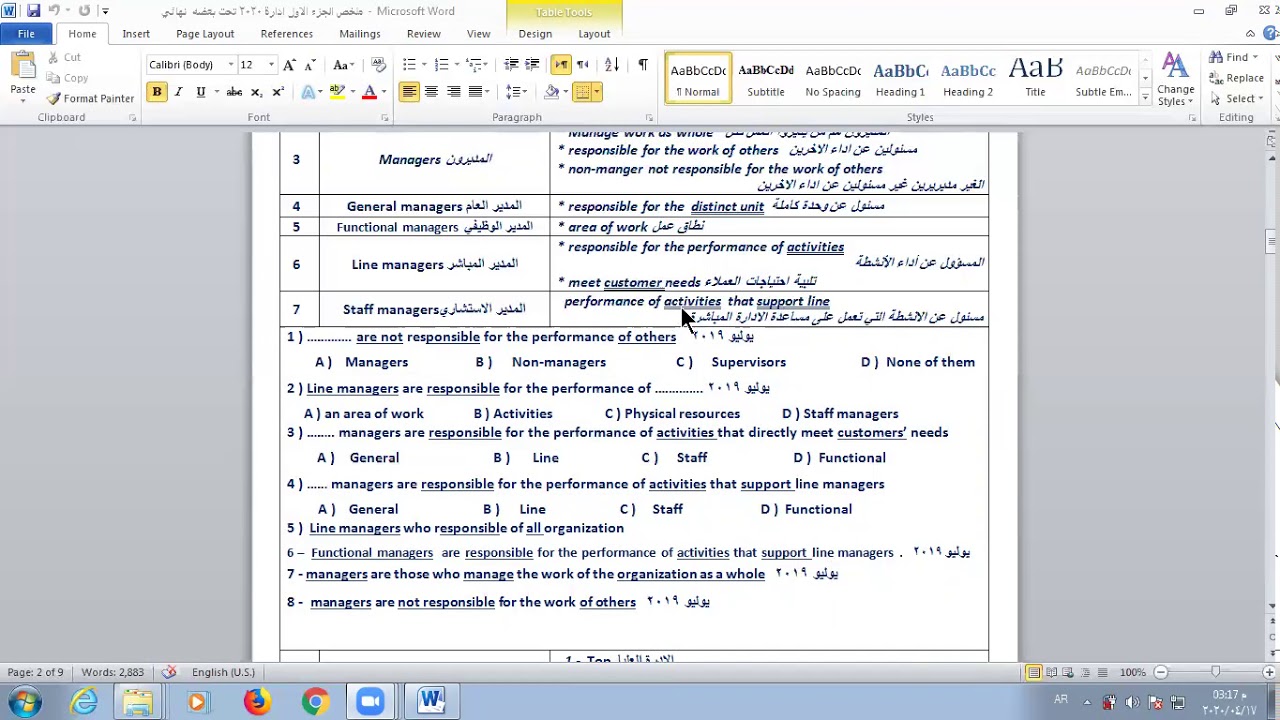This screenshot has height=720, width=1280.
Task: Check proofing errors icon in status bar
Action: pyautogui.click(x=169, y=672)
